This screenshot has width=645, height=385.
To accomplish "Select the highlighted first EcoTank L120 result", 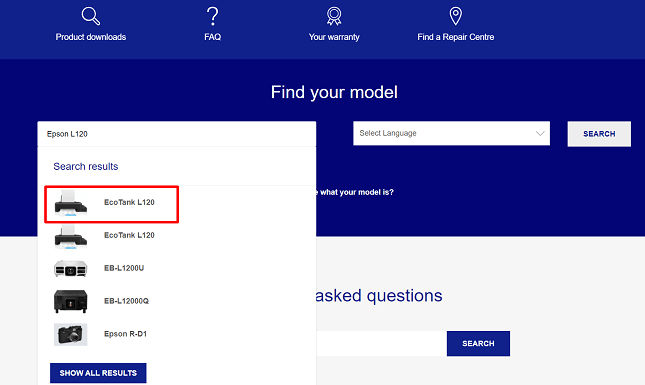I will [111, 204].
